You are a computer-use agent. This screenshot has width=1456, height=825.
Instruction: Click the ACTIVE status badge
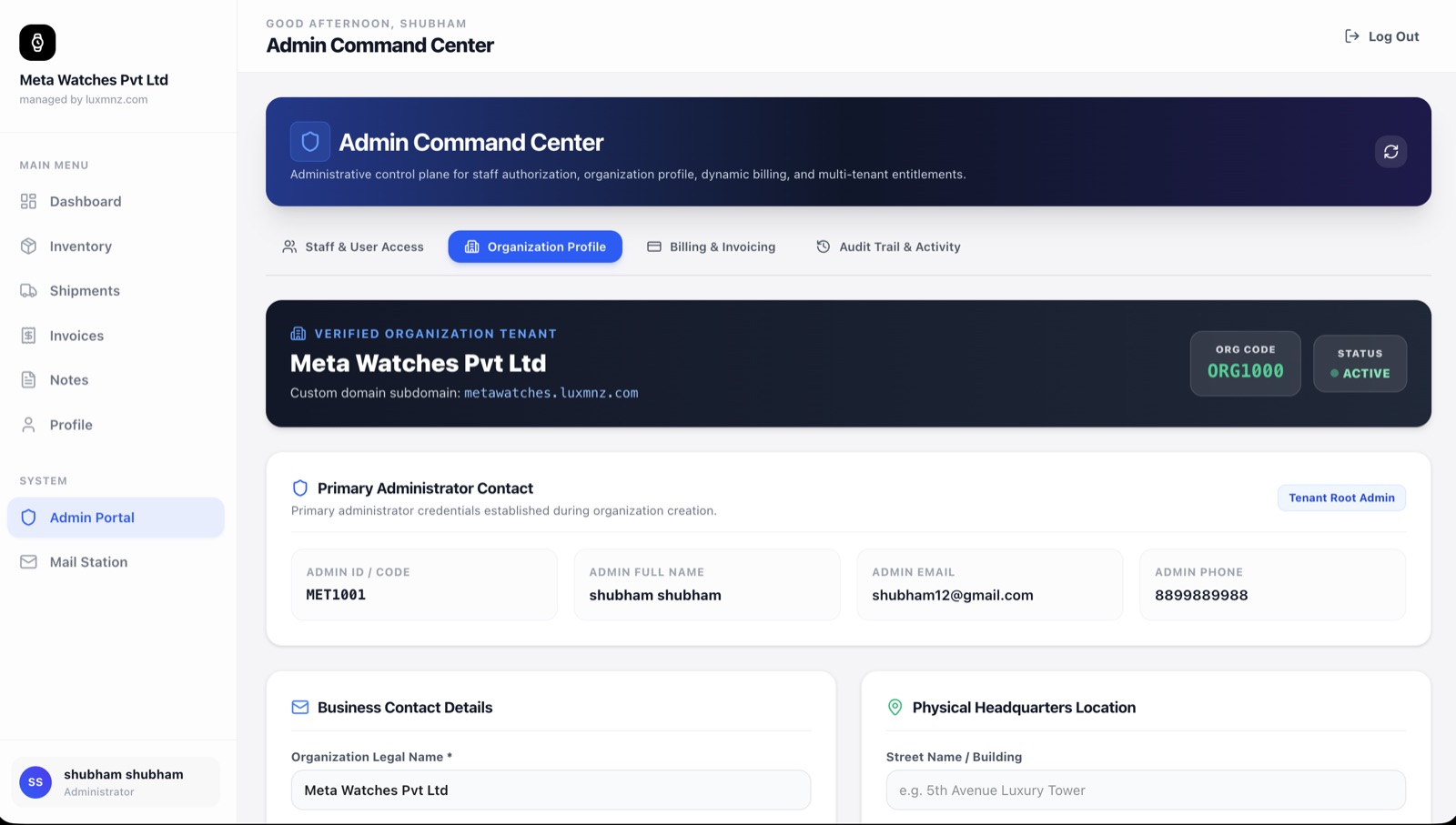(x=1360, y=364)
